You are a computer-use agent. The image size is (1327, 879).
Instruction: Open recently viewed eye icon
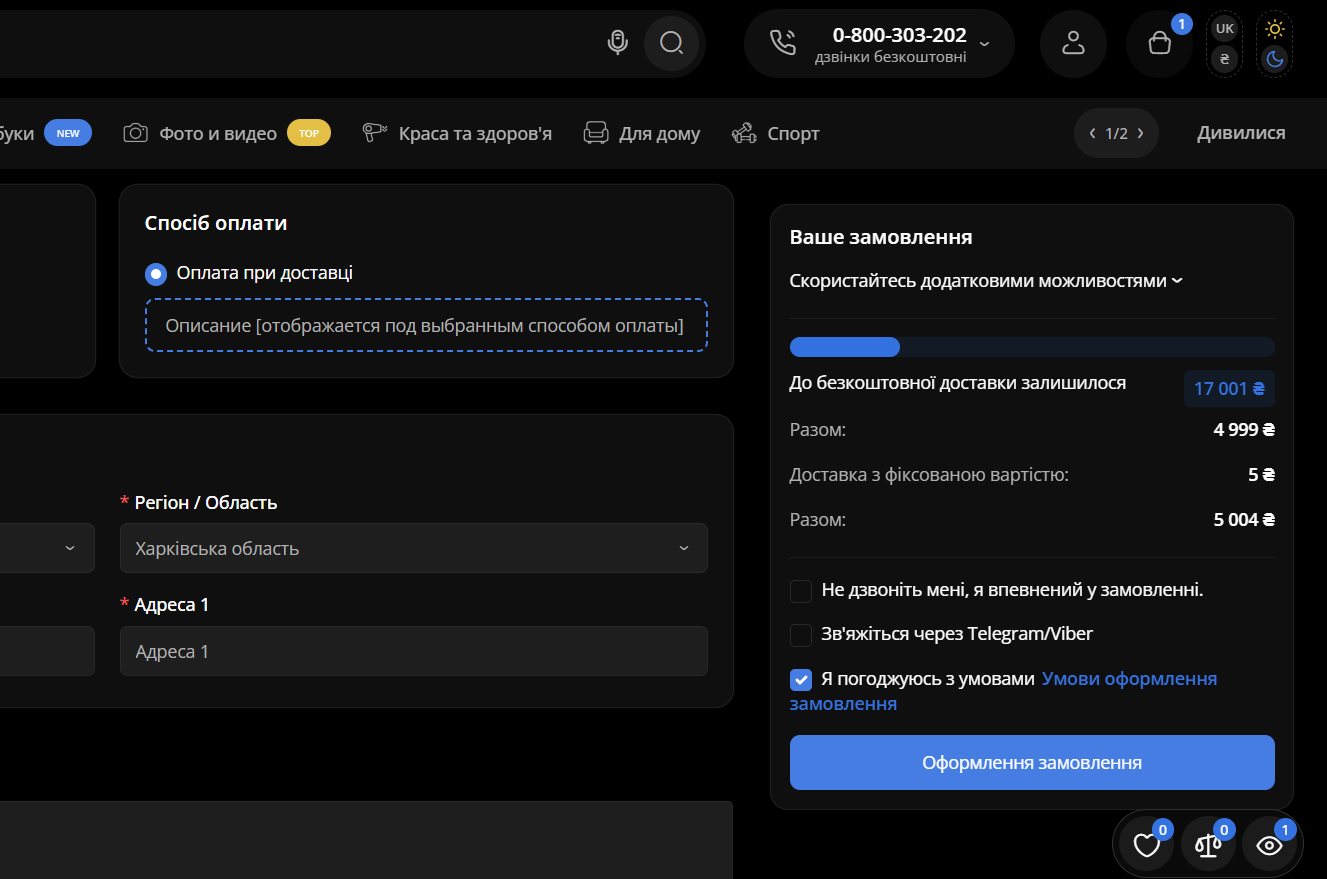click(1270, 845)
